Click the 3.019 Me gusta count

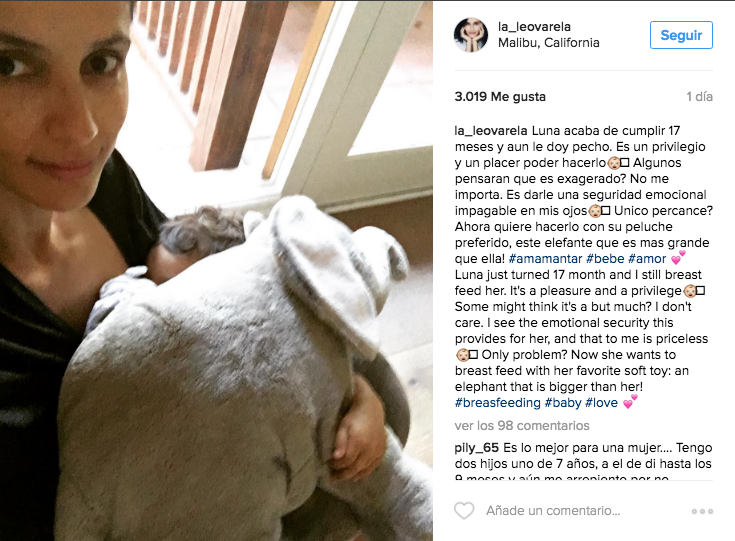tap(500, 97)
